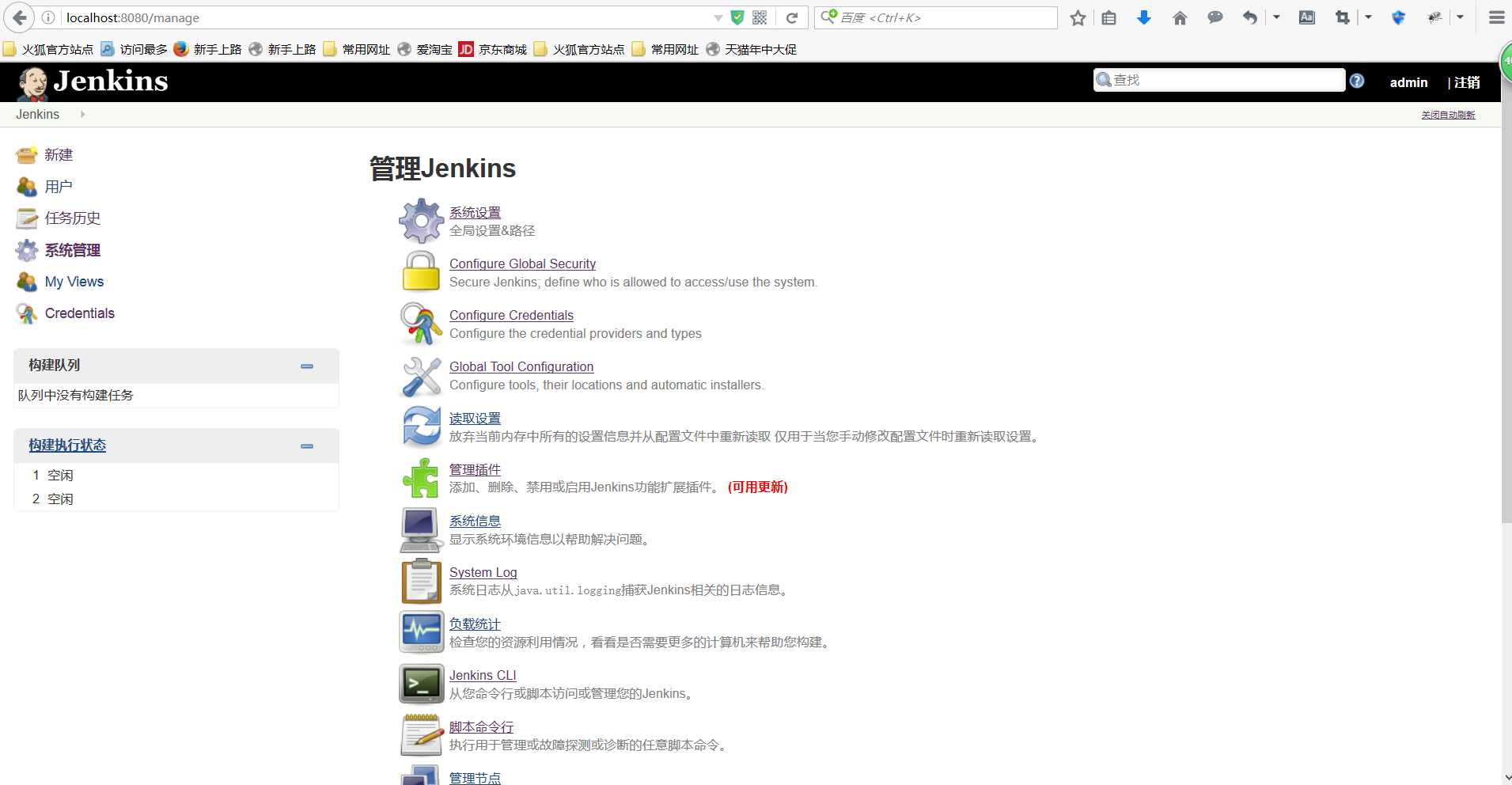Image resolution: width=1512 pixels, height=785 pixels.
Task: Open 爱淘宝 bookmark
Action: click(x=425, y=49)
